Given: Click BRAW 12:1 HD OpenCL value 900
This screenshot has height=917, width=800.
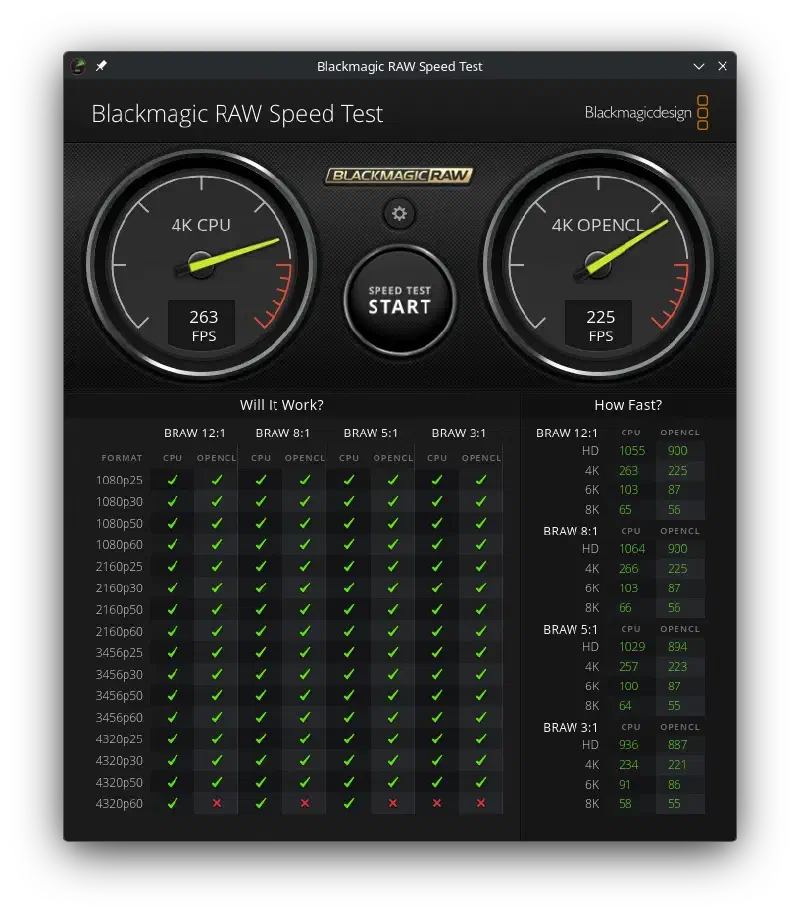Looking at the screenshot, I should [x=677, y=450].
